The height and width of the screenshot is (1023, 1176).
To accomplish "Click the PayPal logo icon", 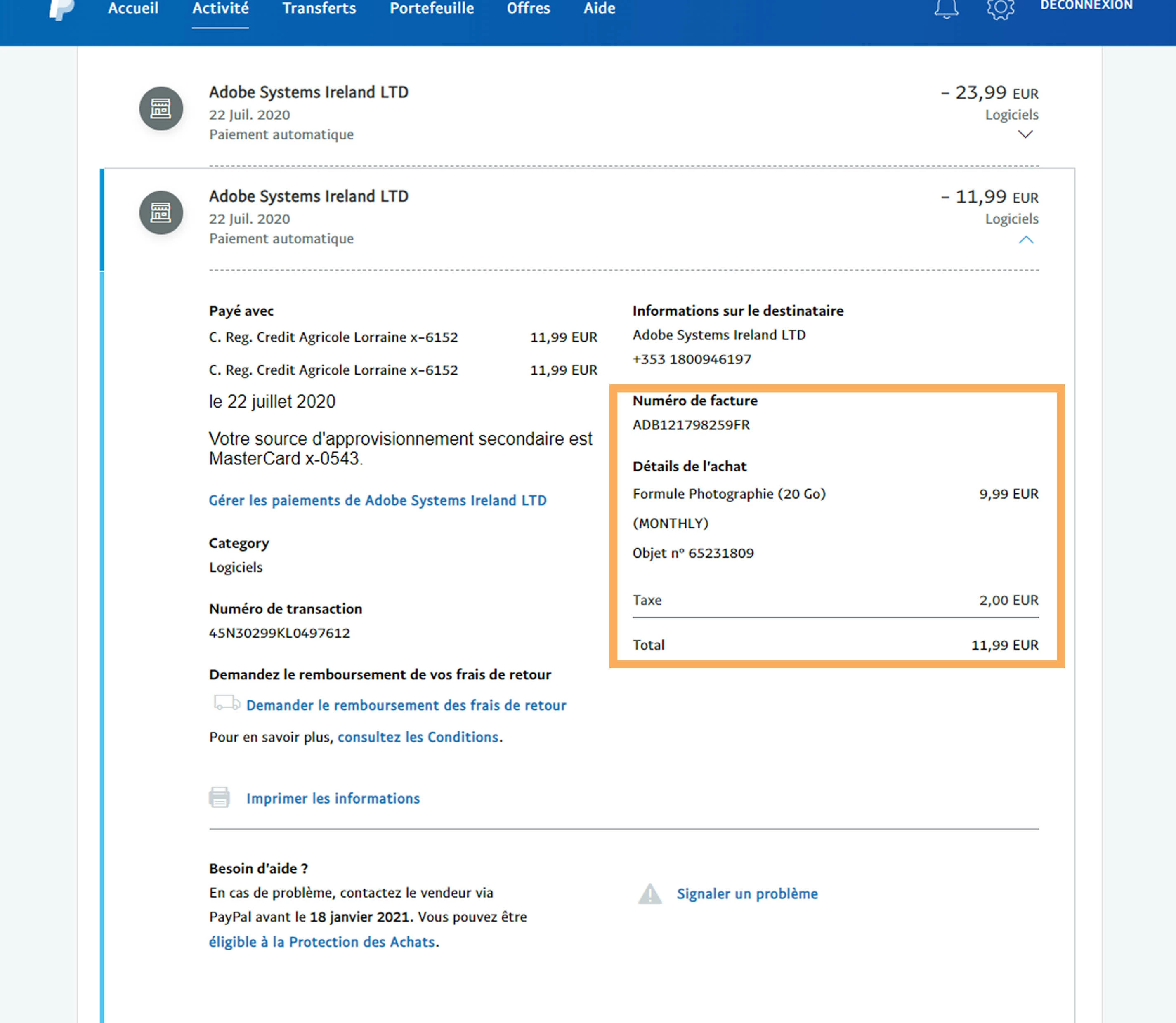I will tap(61, 9).
